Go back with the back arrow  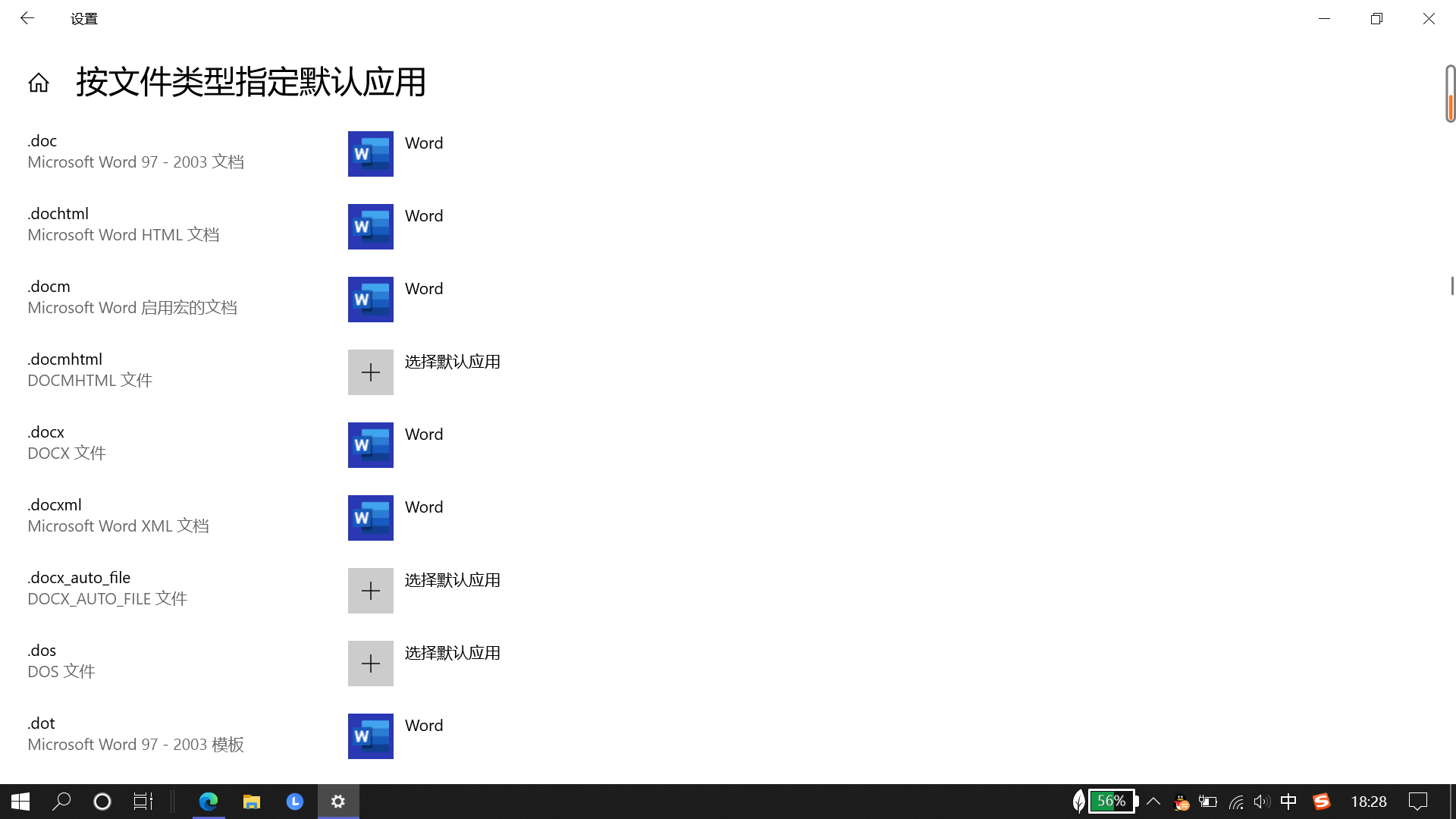(x=27, y=18)
